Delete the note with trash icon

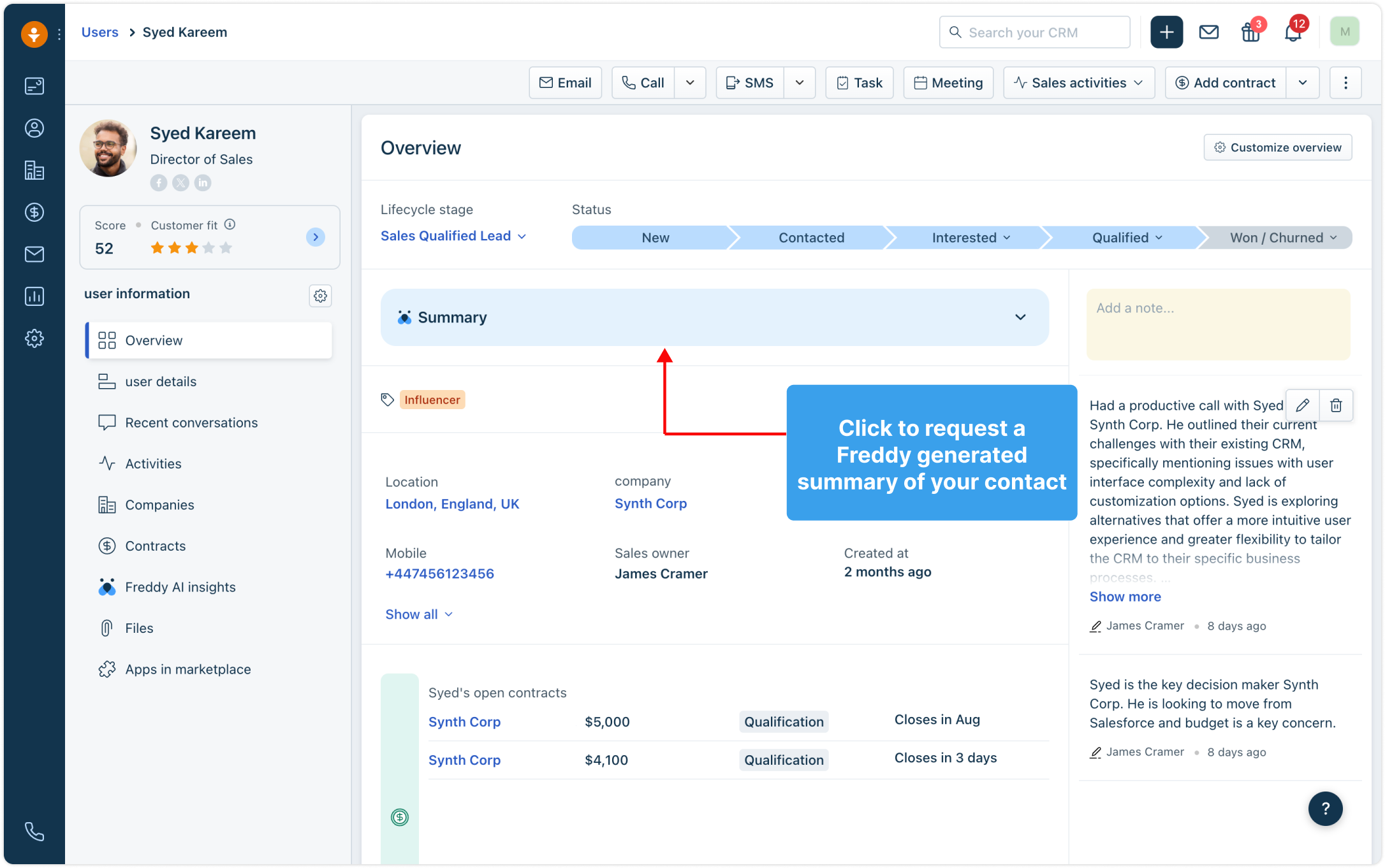[1336, 405]
